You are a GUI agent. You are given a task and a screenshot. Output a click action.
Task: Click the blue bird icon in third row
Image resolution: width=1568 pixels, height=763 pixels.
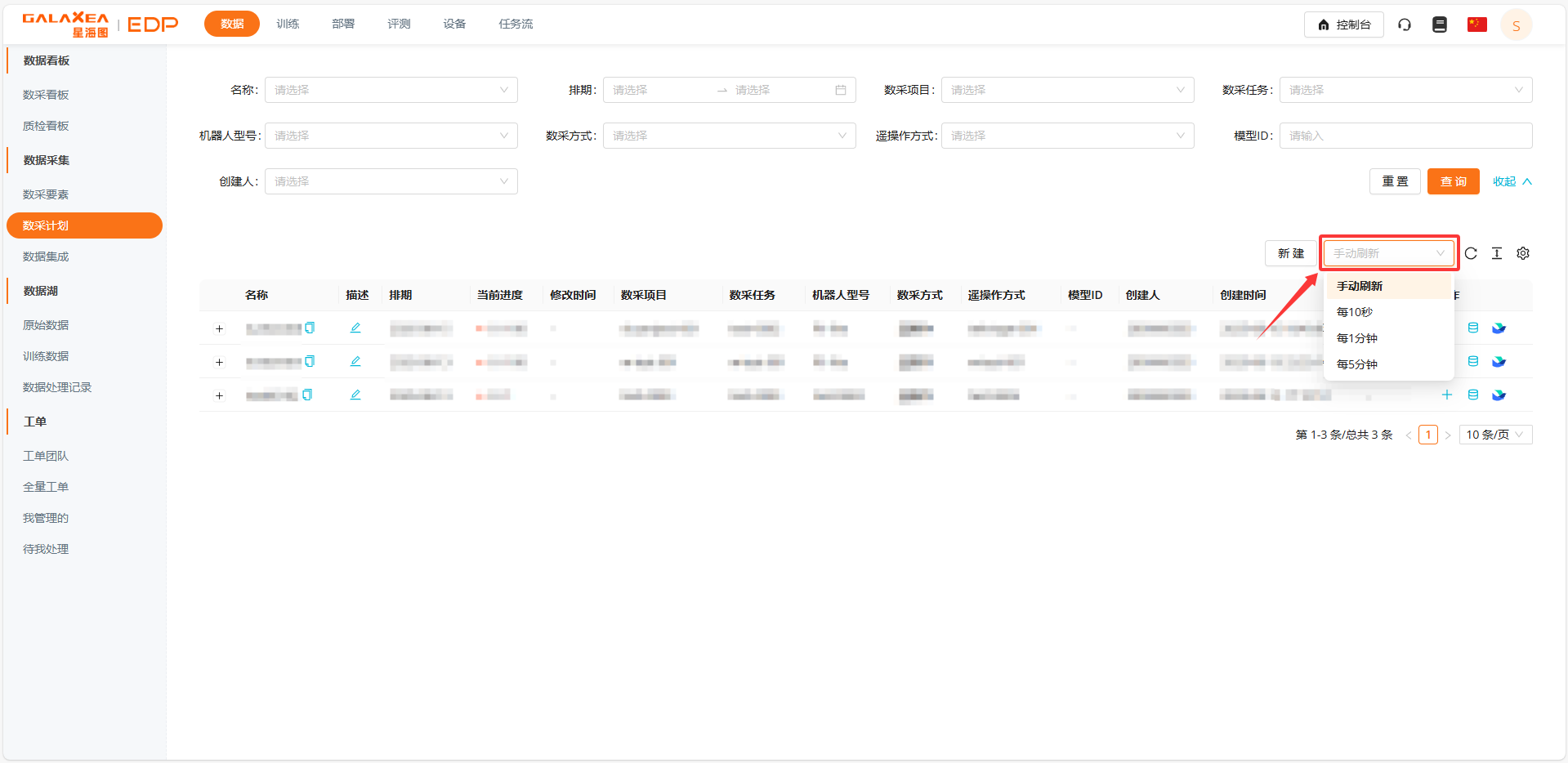point(1499,395)
